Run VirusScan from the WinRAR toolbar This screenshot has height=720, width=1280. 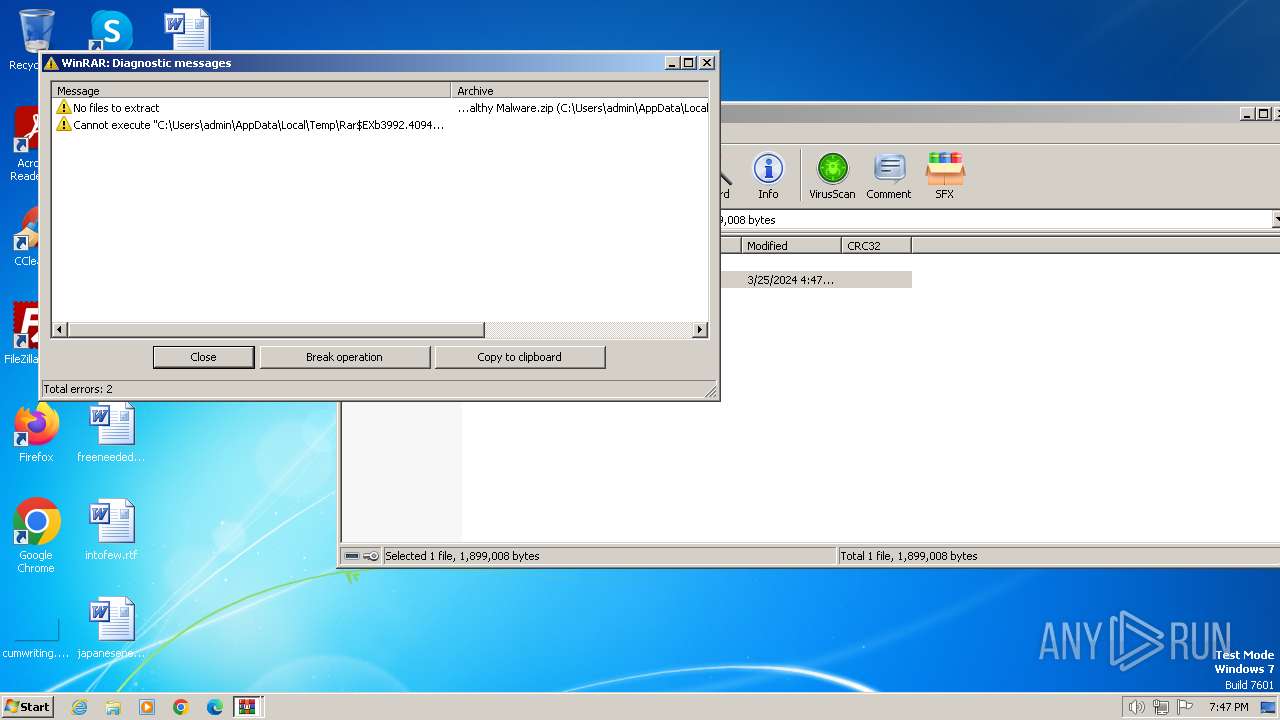(x=832, y=176)
